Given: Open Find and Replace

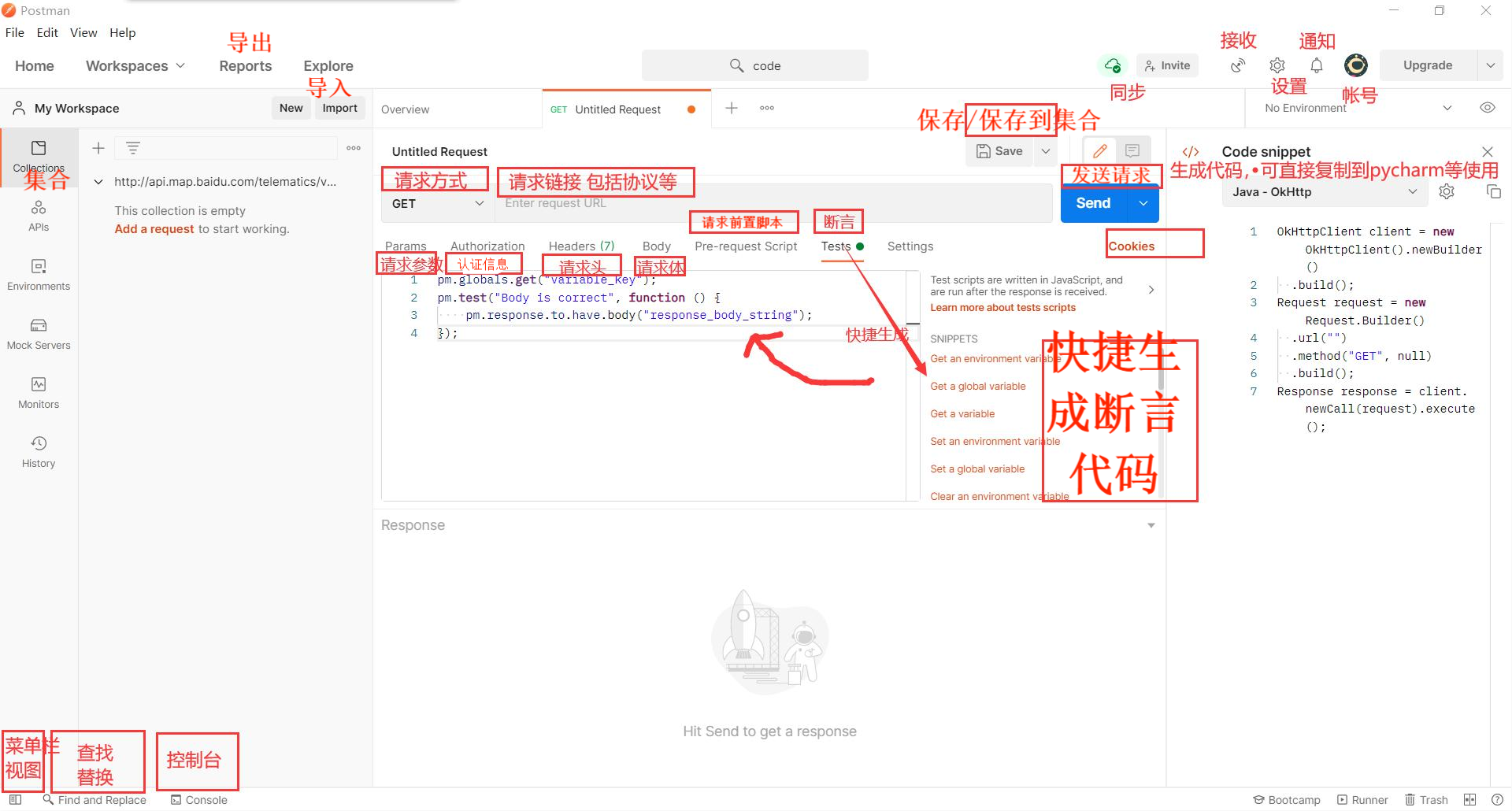Looking at the screenshot, I should point(94,799).
